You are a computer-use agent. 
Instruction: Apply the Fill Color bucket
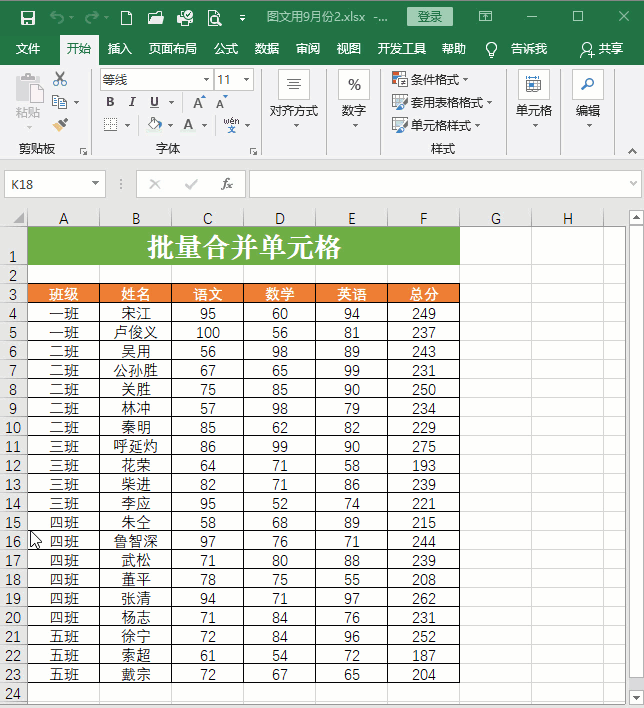[154, 124]
